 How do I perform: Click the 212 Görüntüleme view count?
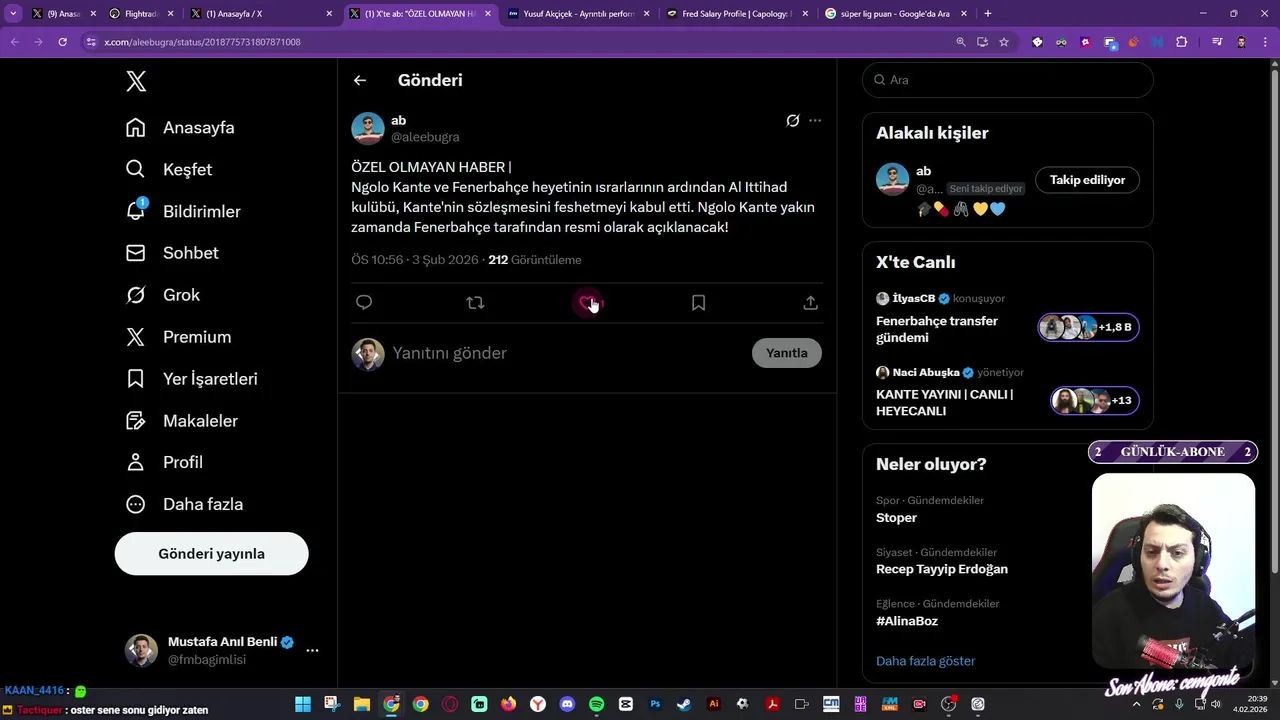(534, 260)
